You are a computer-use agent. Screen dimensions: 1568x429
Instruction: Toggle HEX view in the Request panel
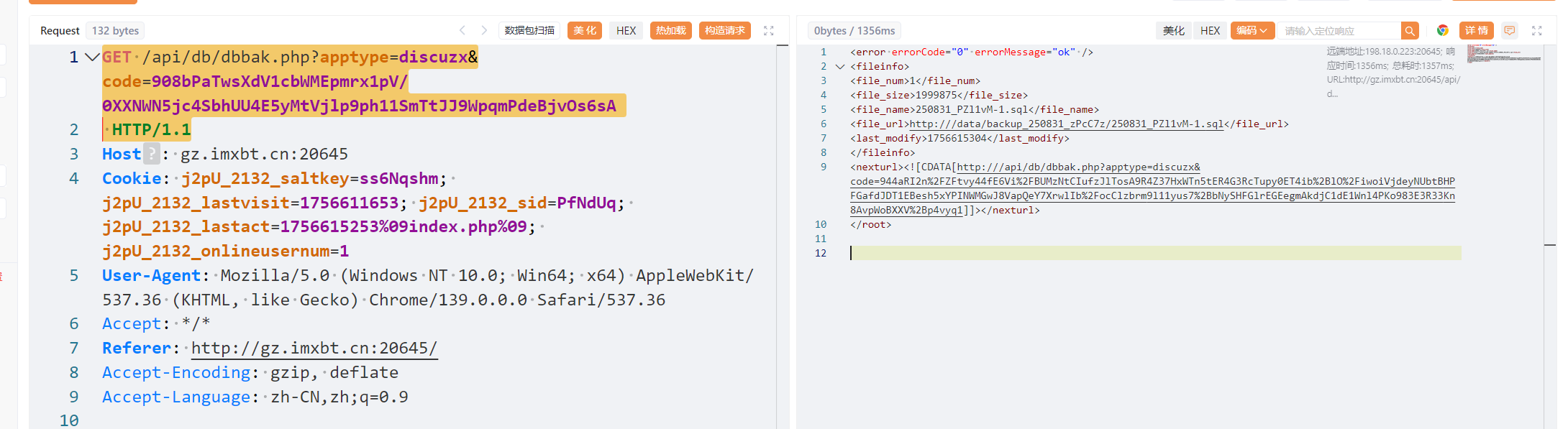626,30
